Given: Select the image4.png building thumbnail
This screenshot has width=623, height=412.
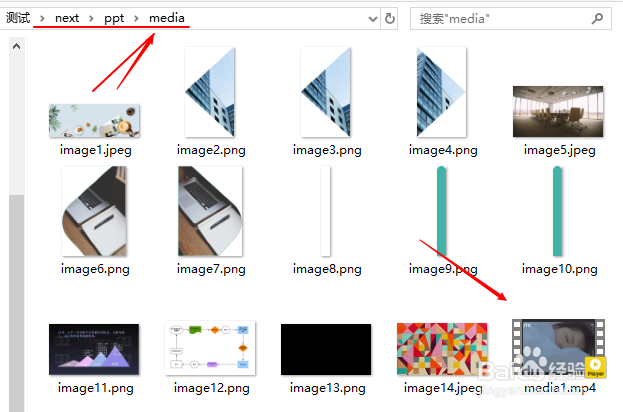Looking at the screenshot, I should (x=441, y=92).
